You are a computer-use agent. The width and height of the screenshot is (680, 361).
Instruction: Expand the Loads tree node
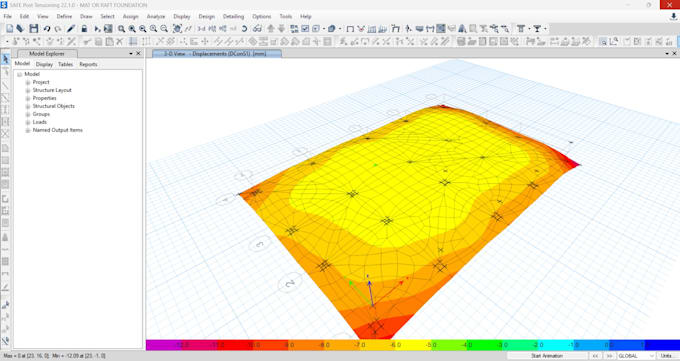[28, 122]
